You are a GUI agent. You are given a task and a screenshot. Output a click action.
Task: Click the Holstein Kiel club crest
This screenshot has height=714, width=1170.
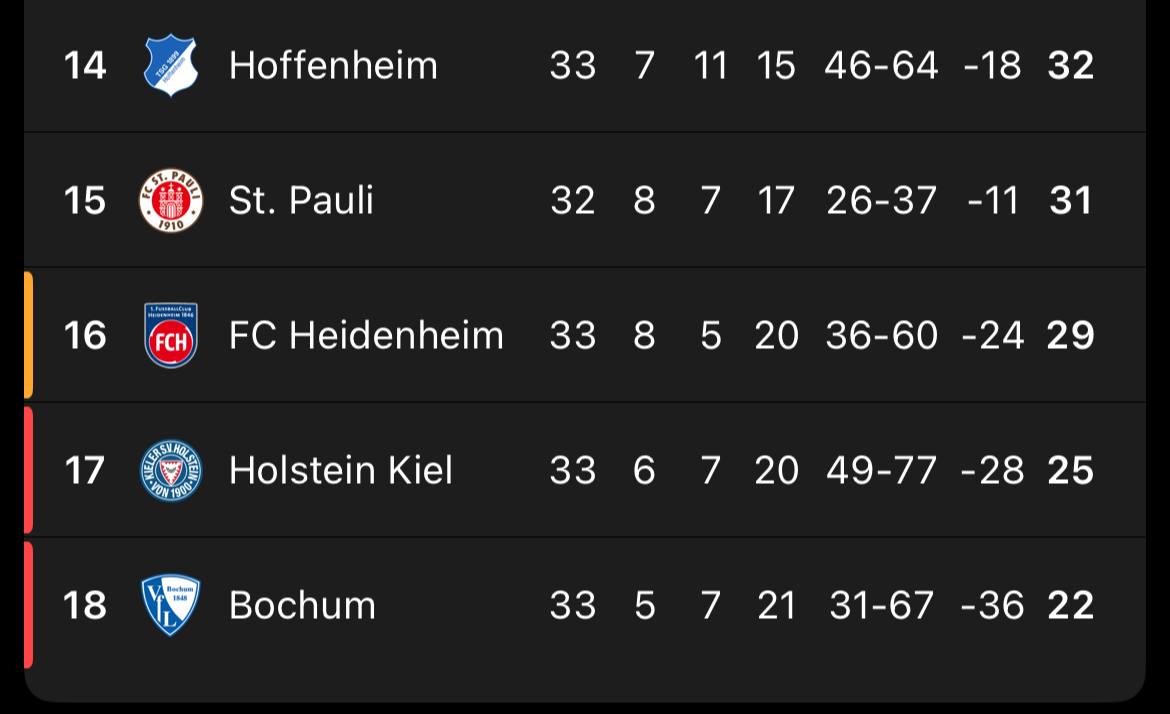tap(170, 470)
